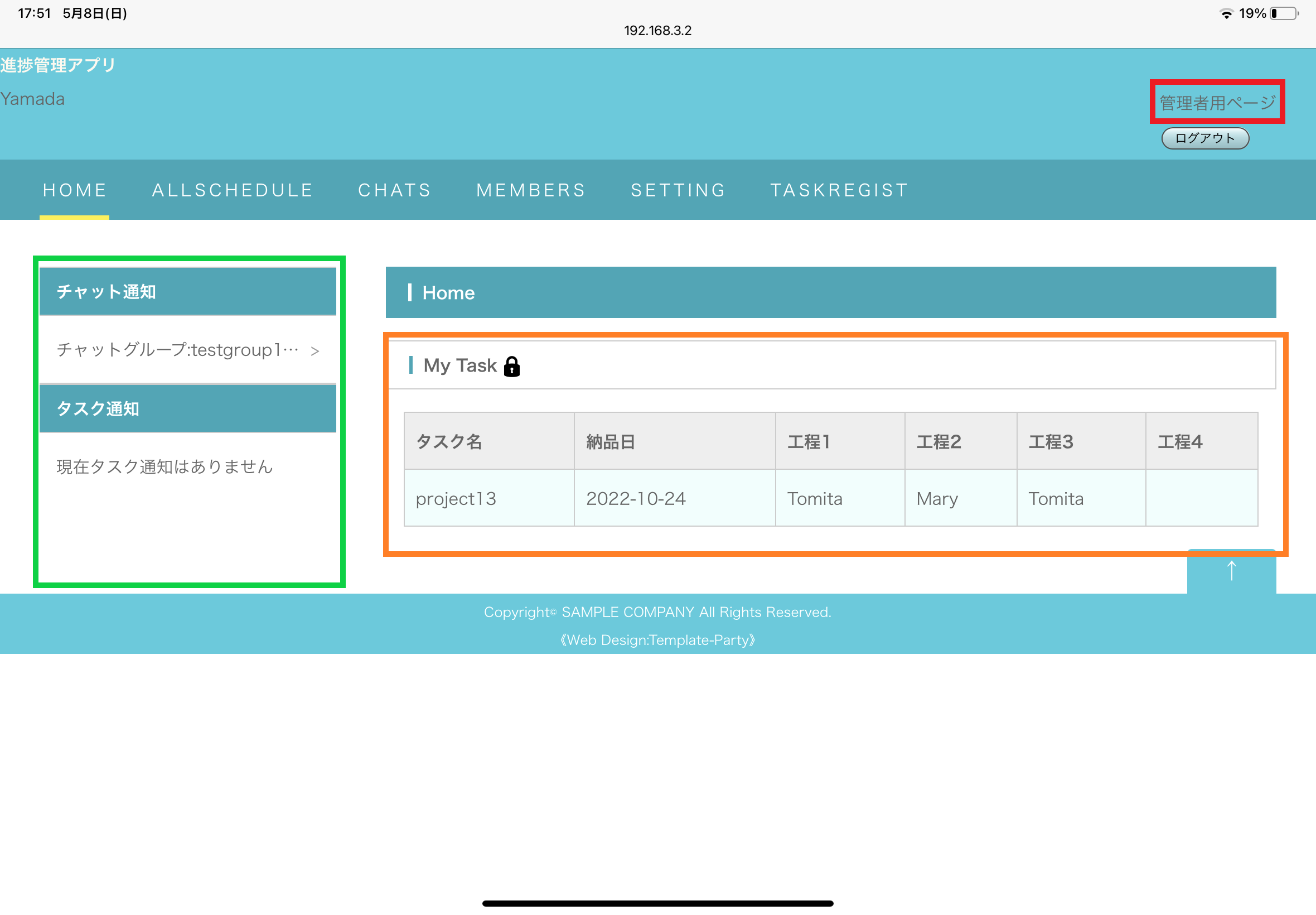Viewport: 1316px width, 915px height.
Task: Tap the Wi-Fi status icon
Action: point(1226,14)
